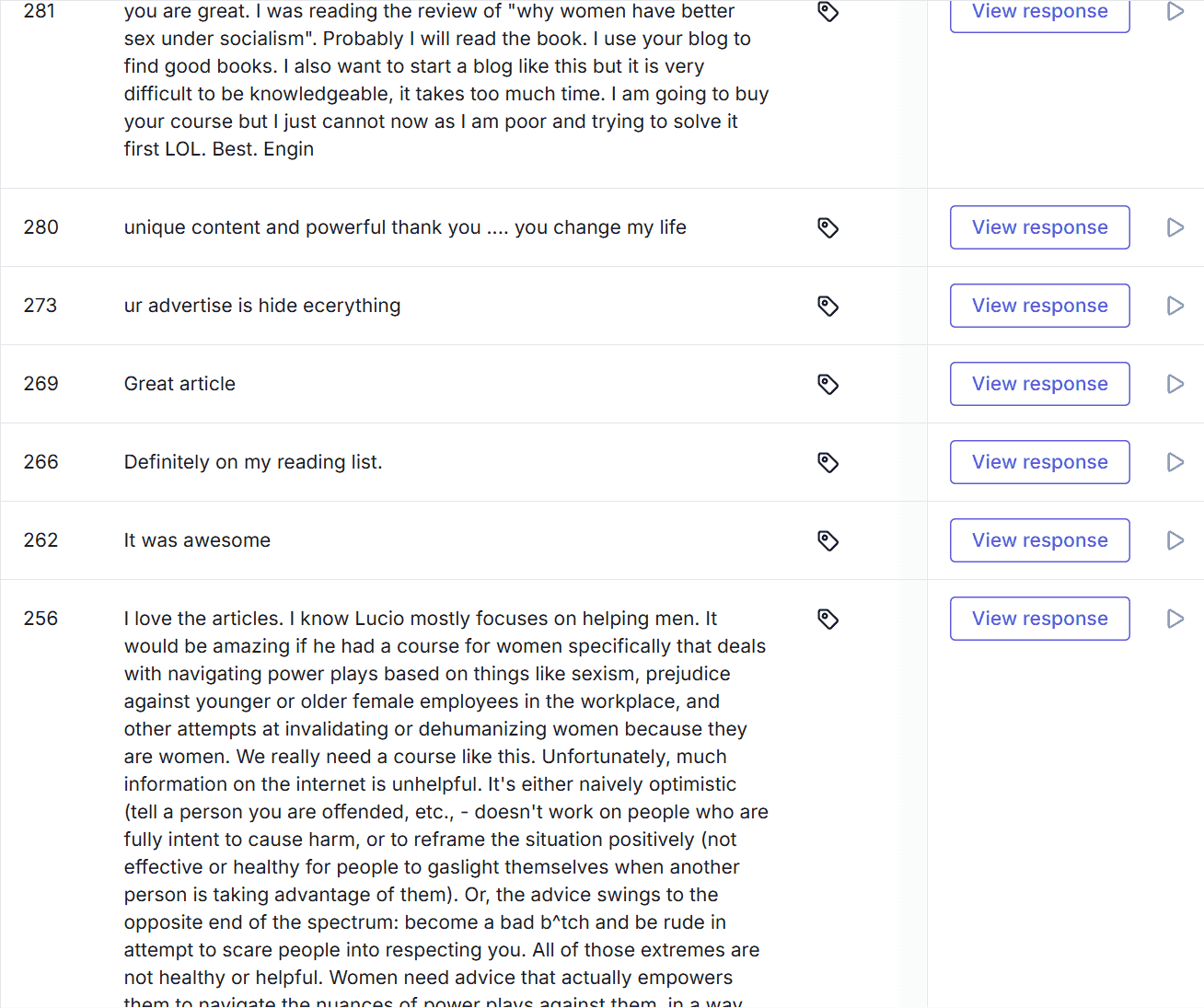Open View response for entry 256
Screen dimensions: 1204x1008
1040,619
